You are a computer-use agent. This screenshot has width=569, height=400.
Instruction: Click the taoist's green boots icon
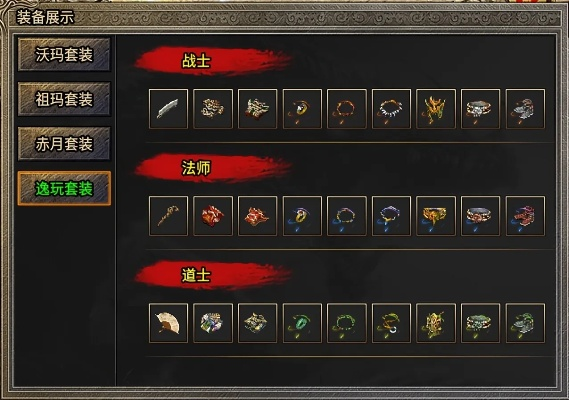tap(525, 323)
